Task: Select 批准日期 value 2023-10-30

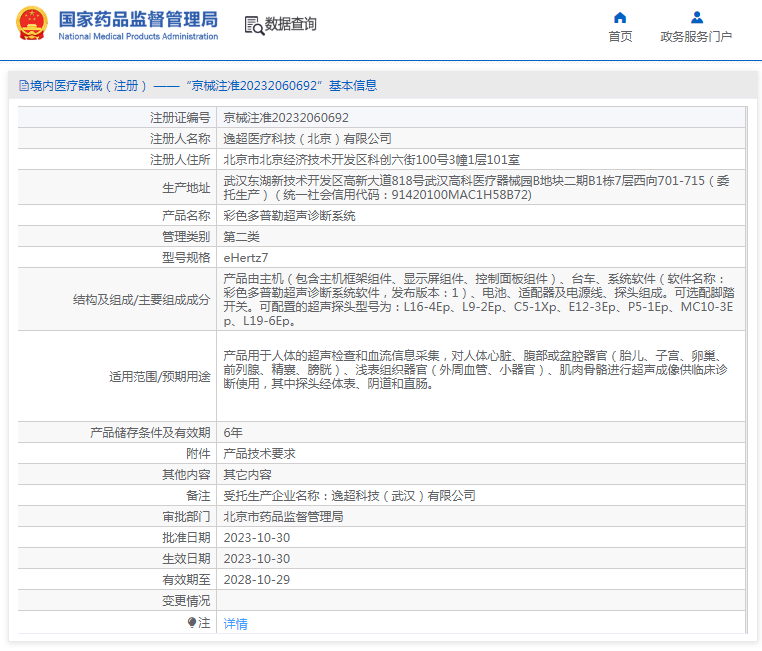Action: click(257, 537)
